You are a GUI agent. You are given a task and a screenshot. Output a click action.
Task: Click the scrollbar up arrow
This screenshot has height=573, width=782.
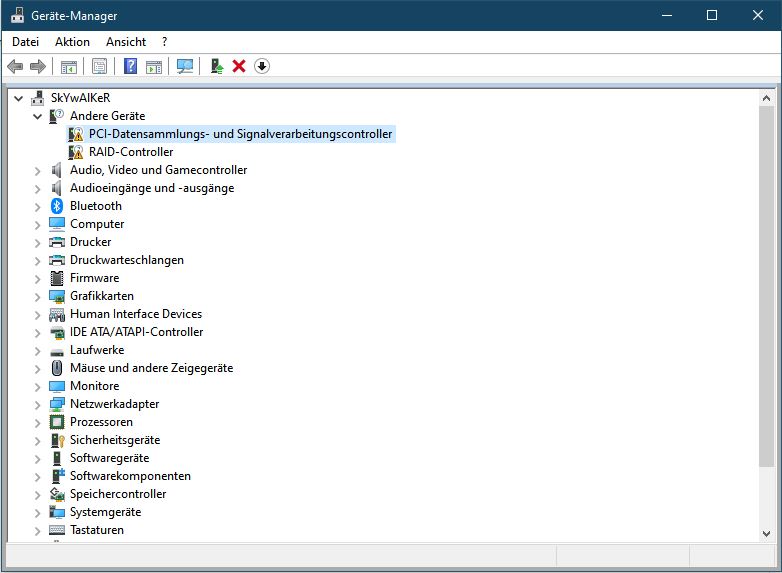point(767,98)
